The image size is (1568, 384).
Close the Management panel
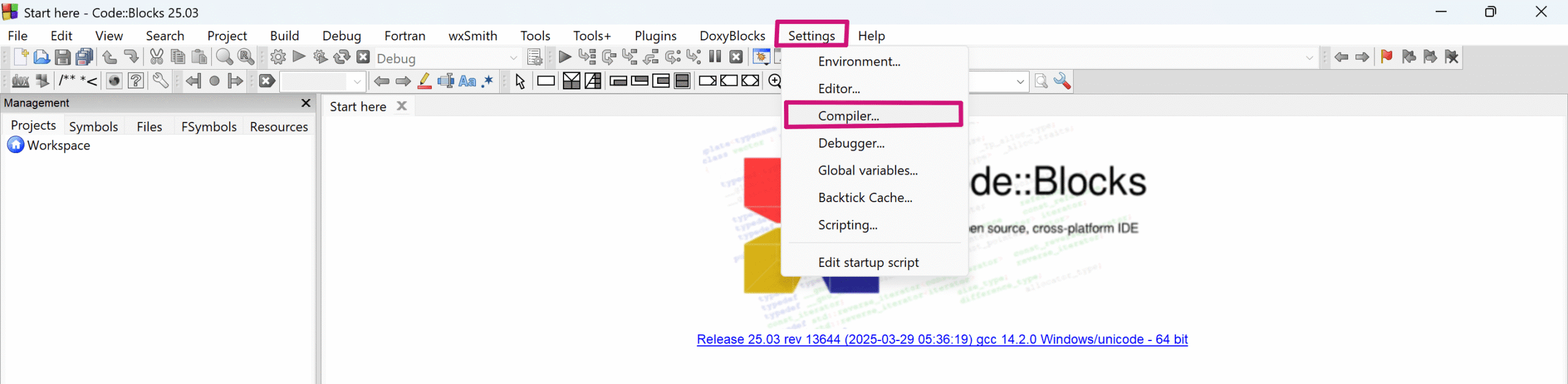tap(306, 103)
